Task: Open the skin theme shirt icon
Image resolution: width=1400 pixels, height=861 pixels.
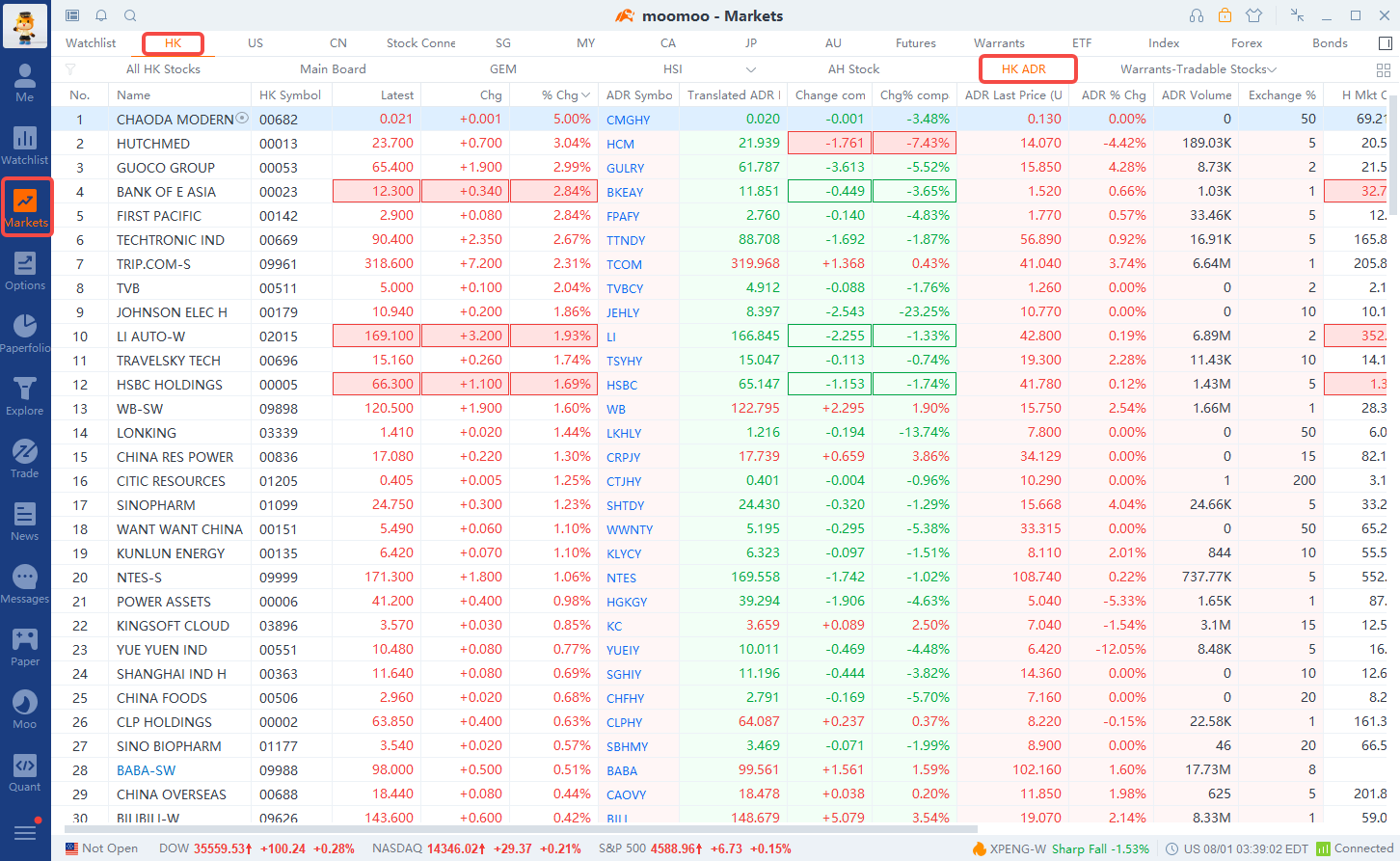Action: click(1253, 15)
